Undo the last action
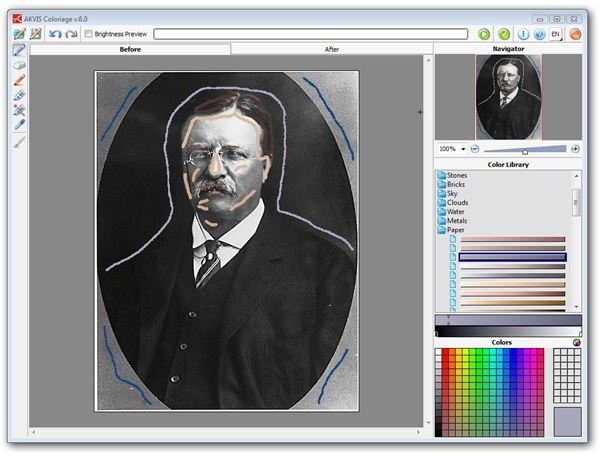This screenshot has height=456, width=600. click(55, 34)
